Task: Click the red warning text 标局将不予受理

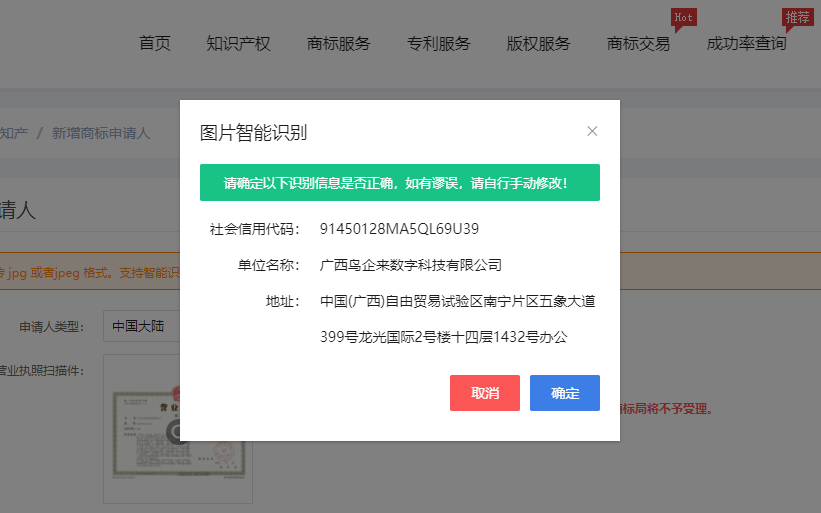Action: [x=667, y=409]
